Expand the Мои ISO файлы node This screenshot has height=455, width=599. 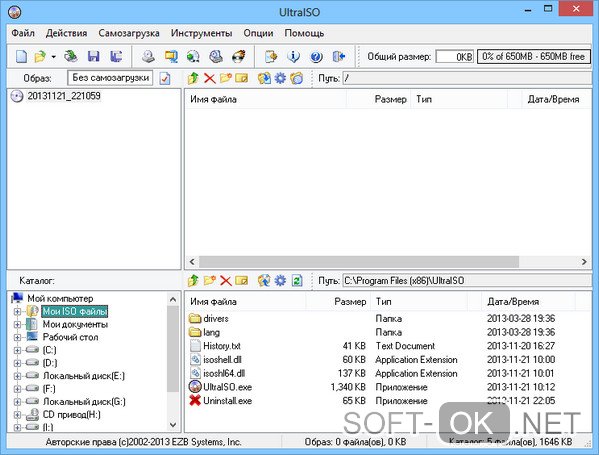pyautogui.click(x=17, y=312)
